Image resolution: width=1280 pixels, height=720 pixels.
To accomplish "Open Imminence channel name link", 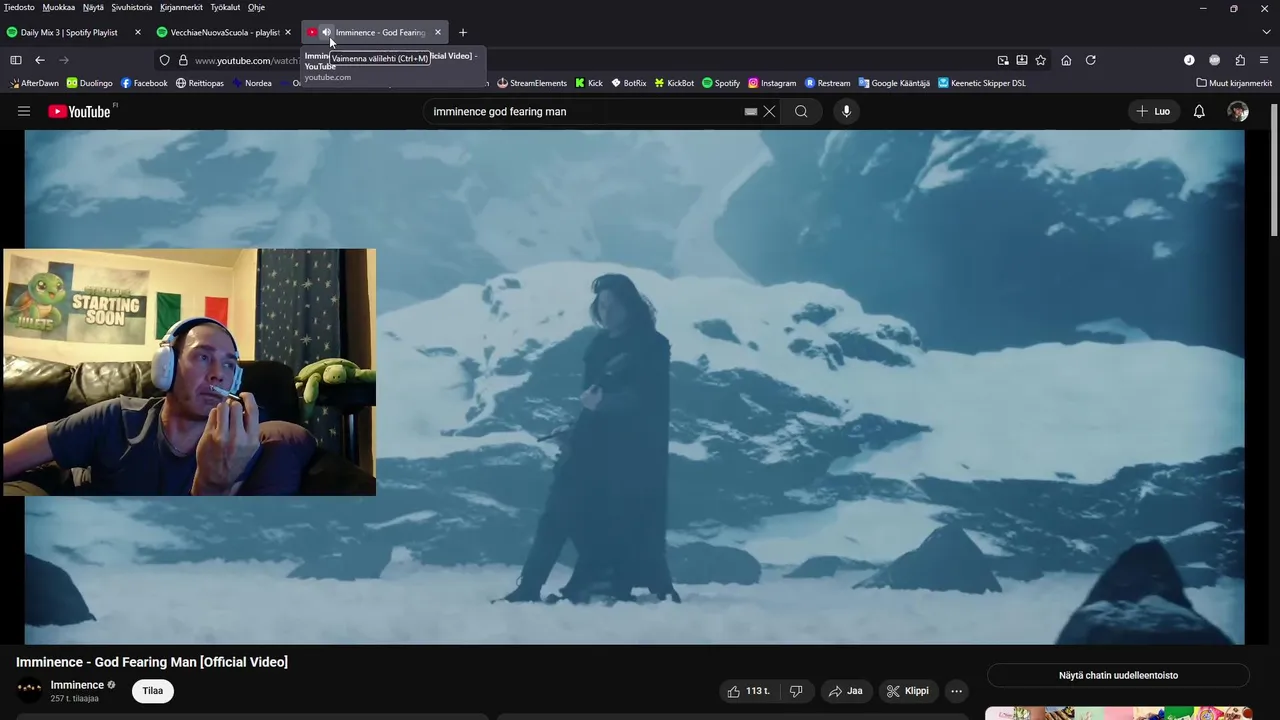I will pyautogui.click(x=78, y=685).
